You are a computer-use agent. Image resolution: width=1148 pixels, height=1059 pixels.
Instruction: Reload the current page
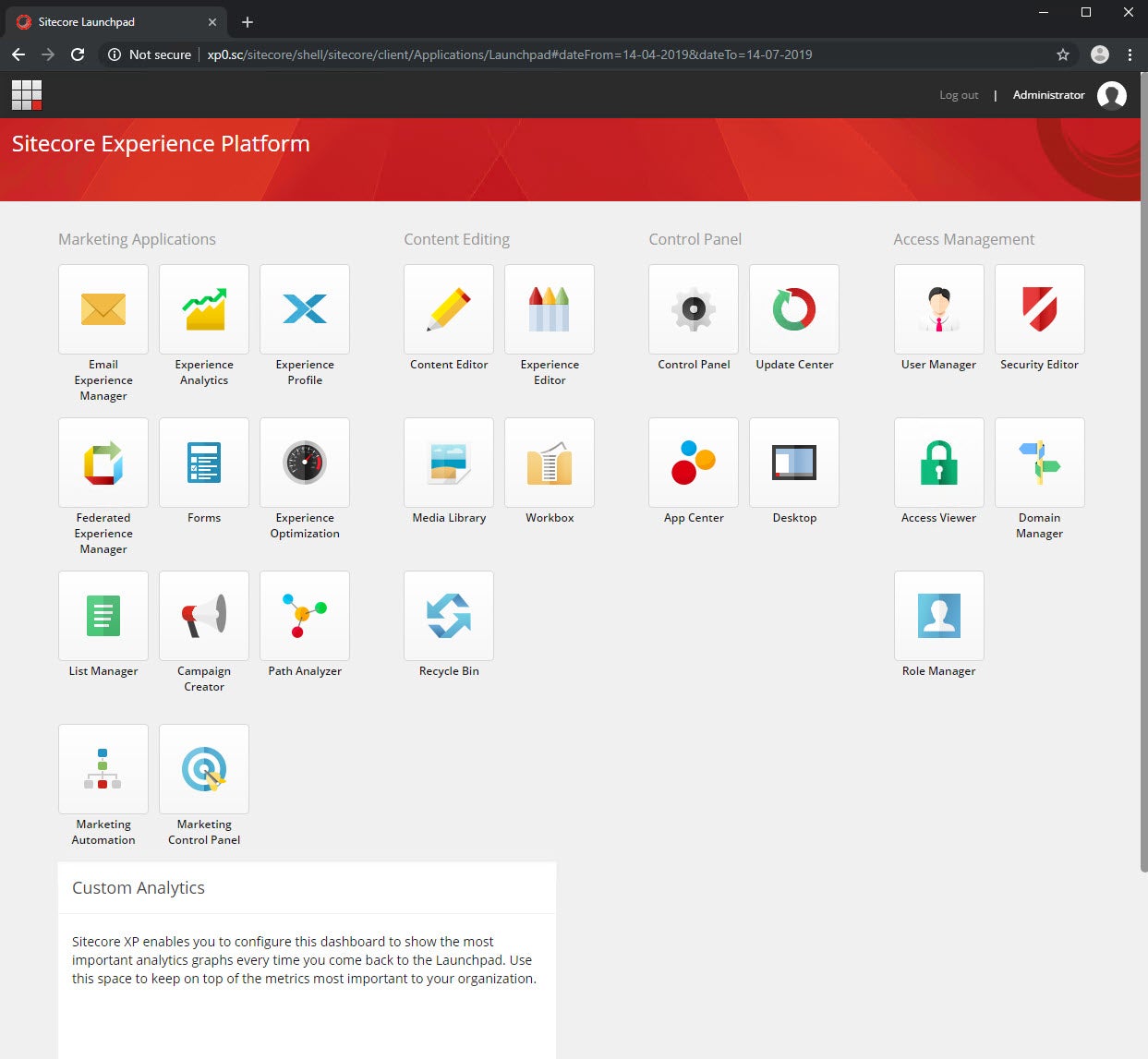coord(78,54)
